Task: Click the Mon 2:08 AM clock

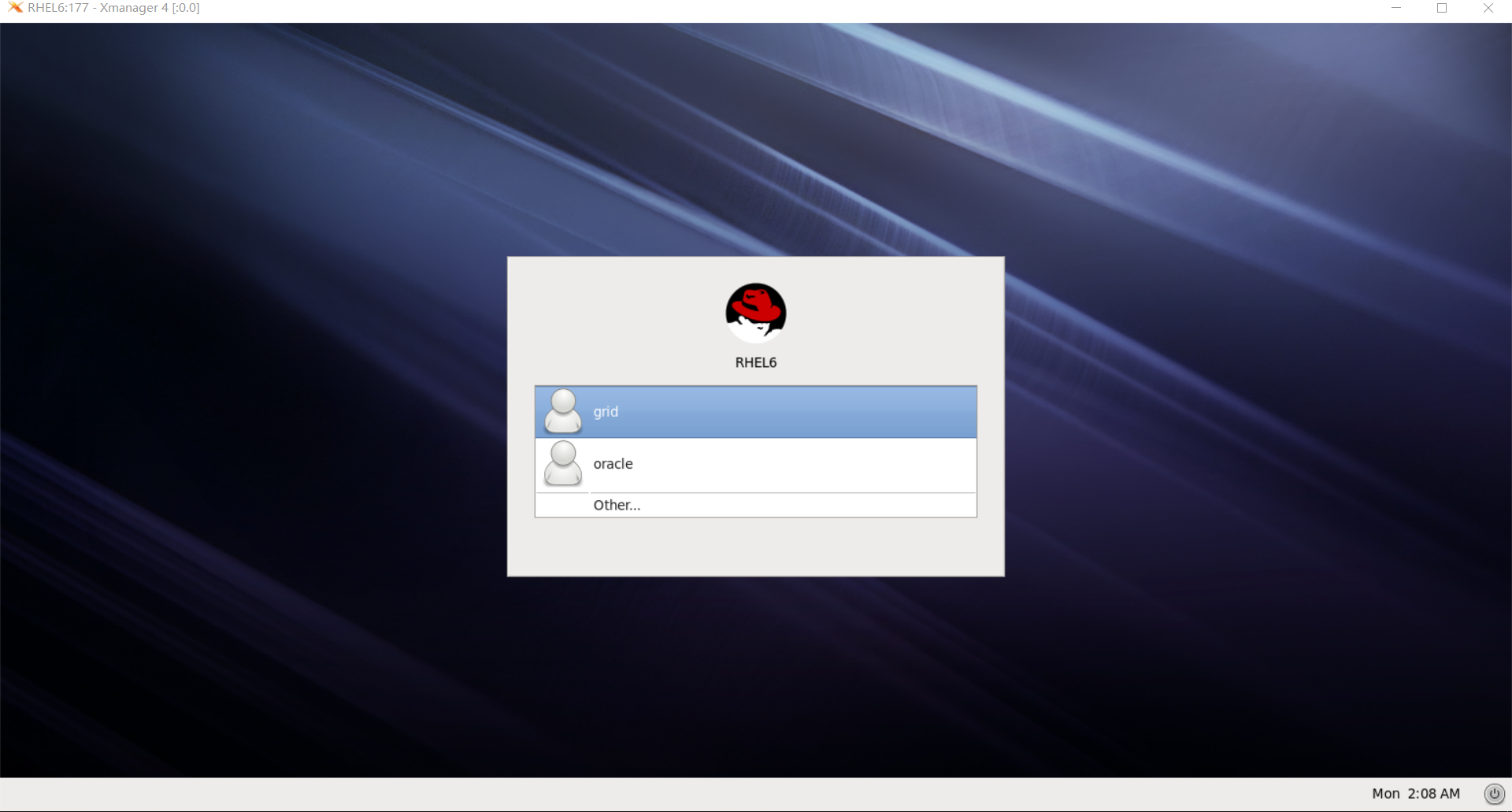Action: point(1416,794)
